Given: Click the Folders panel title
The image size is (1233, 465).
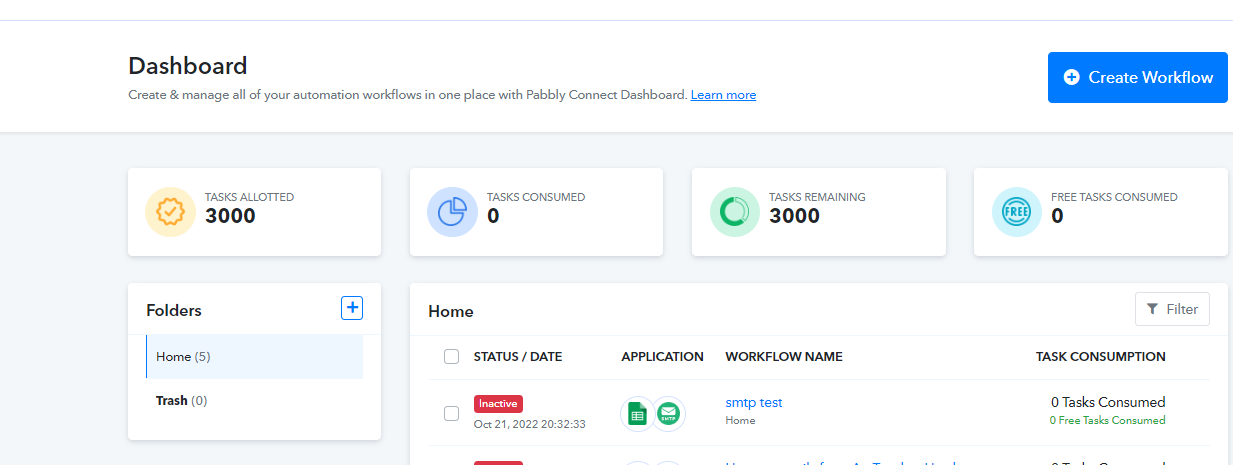Looking at the screenshot, I should (174, 310).
